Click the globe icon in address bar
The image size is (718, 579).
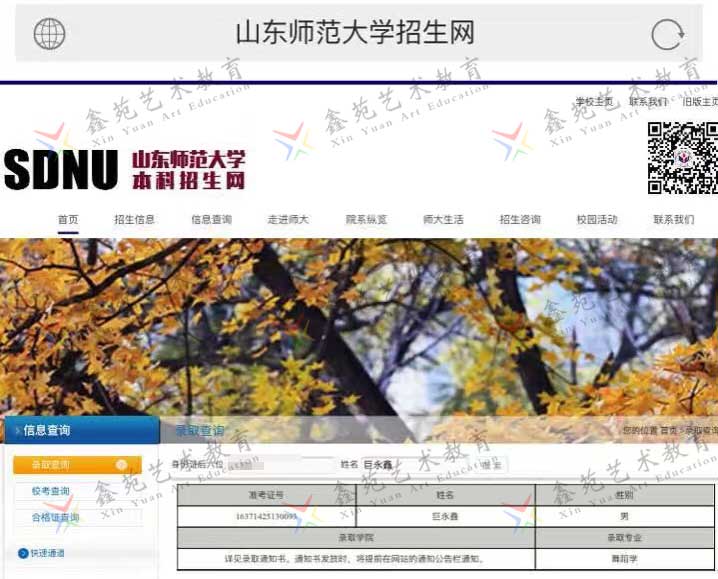[49, 34]
